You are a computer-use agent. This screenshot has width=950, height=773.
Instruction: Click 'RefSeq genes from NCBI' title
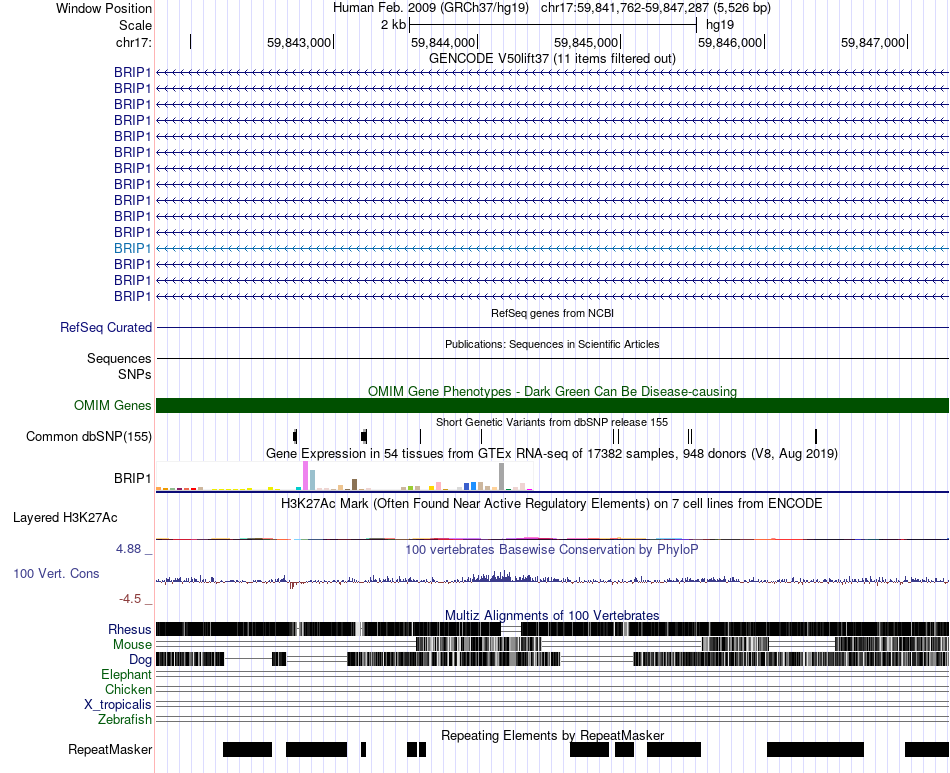click(x=552, y=313)
